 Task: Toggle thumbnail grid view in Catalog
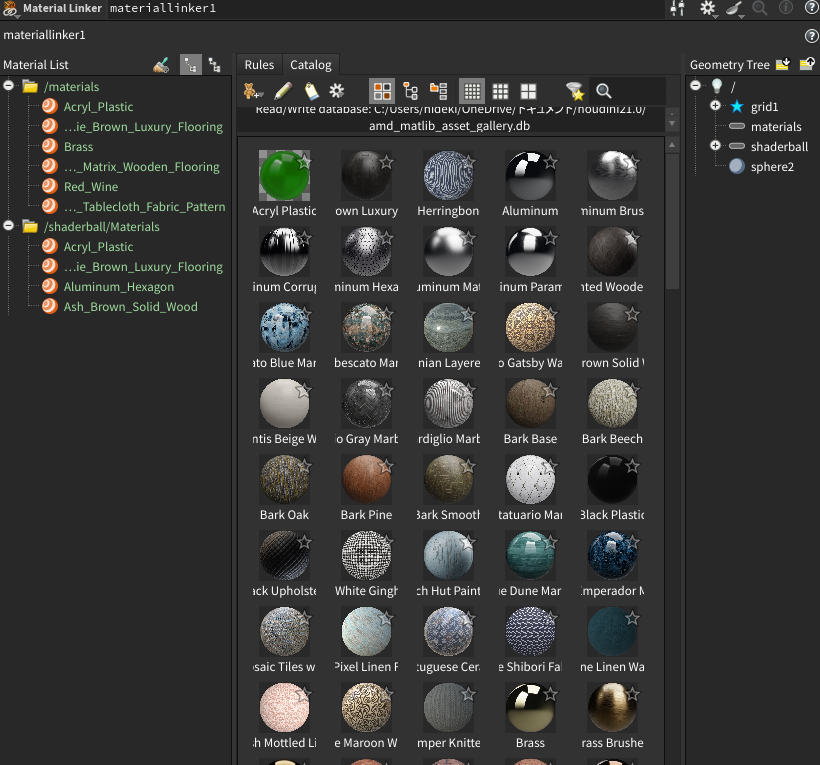(x=382, y=92)
